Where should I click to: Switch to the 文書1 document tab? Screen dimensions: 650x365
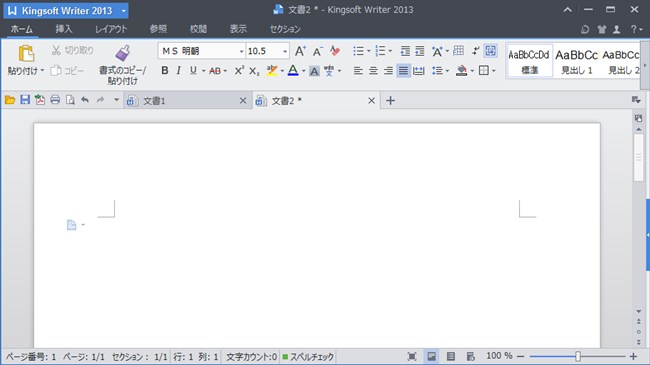187,101
